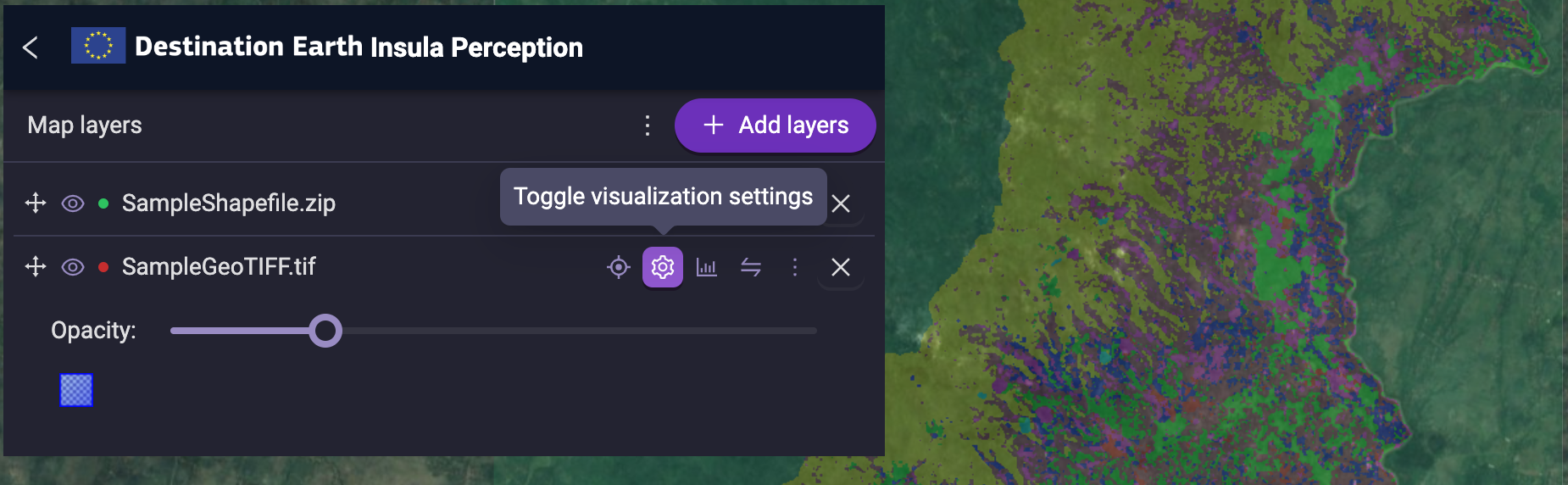Grab the move handle for SampleGeoTIFF.tif
Viewport: 1568px width, 485px height.
36,267
